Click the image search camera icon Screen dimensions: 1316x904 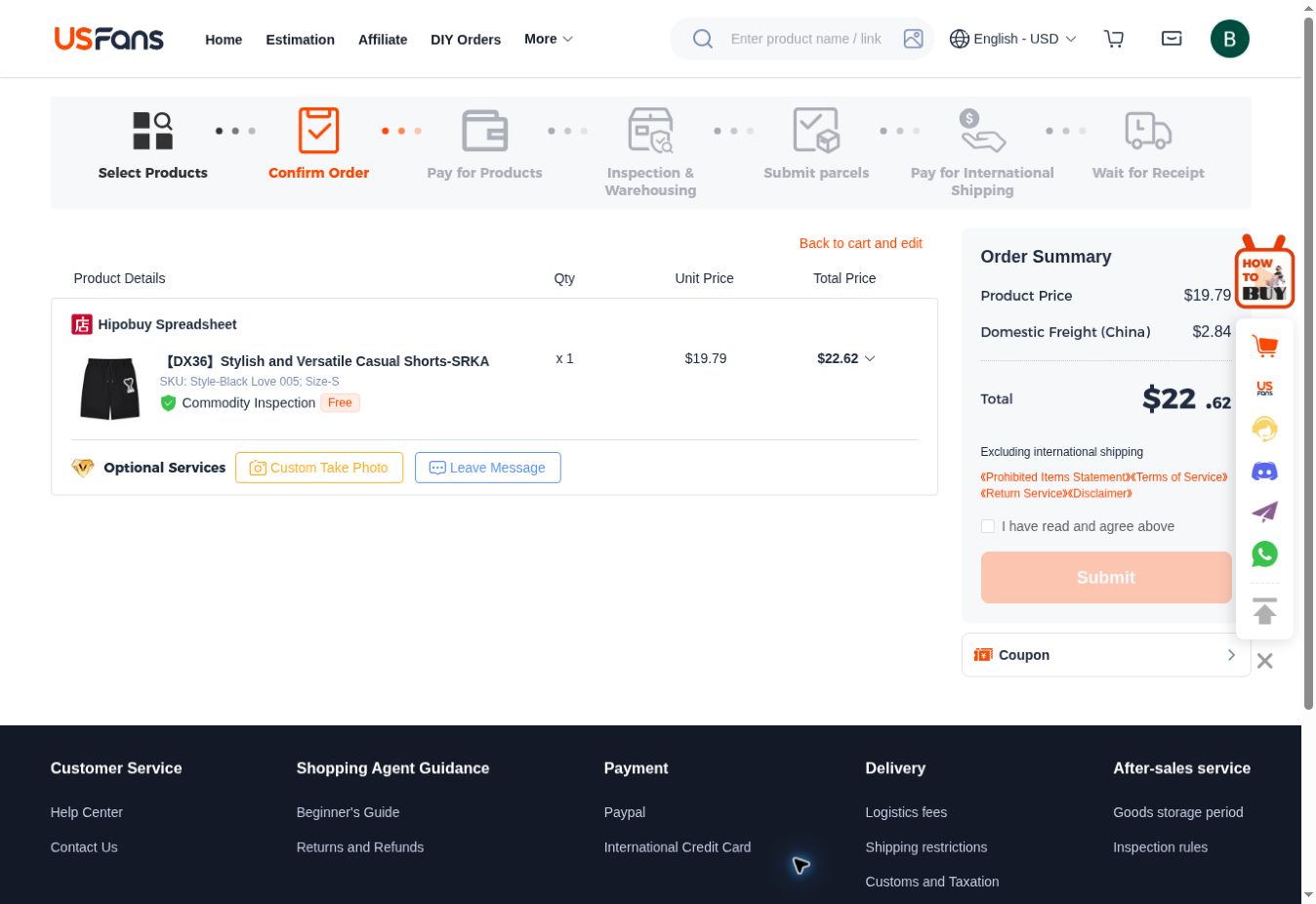click(914, 39)
